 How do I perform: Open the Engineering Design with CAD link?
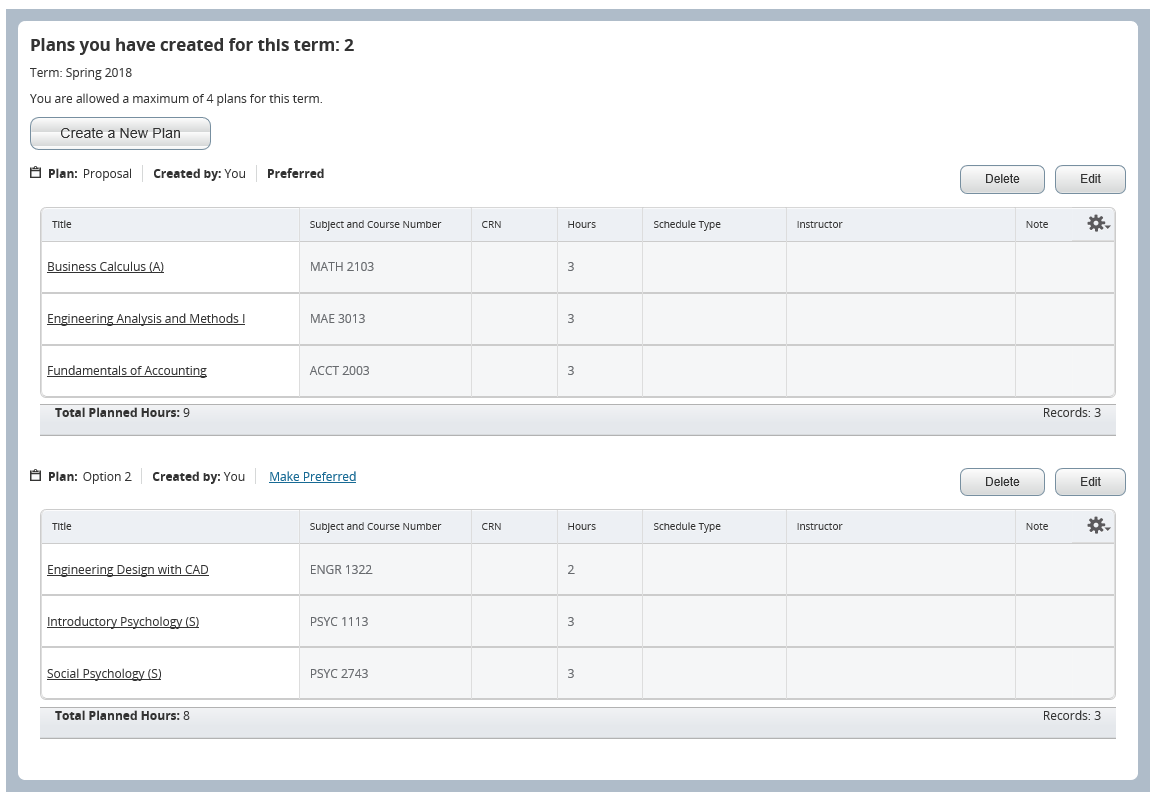128,570
